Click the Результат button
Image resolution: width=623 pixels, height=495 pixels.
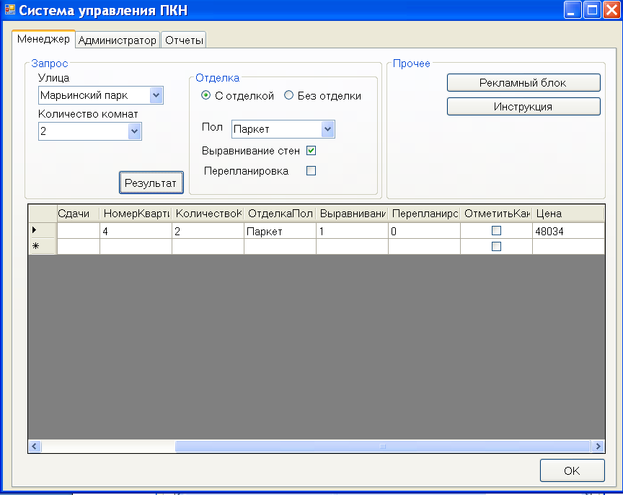point(151,183)
